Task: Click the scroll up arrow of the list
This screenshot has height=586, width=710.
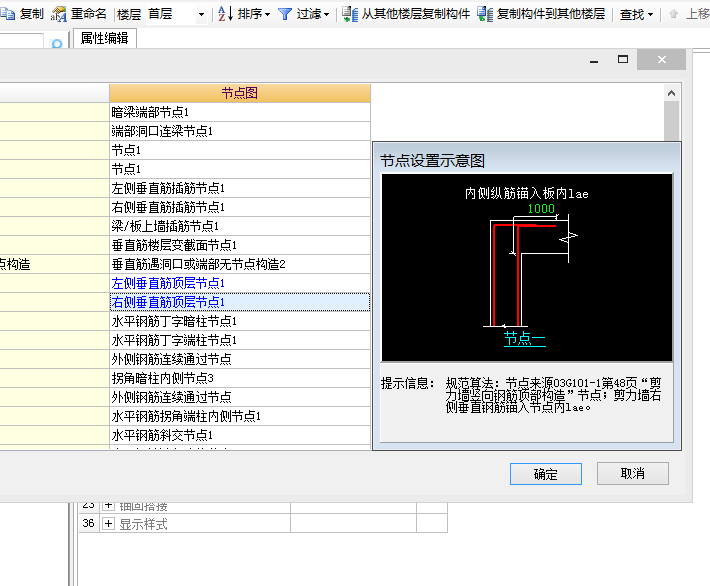Action: [672, 93]
